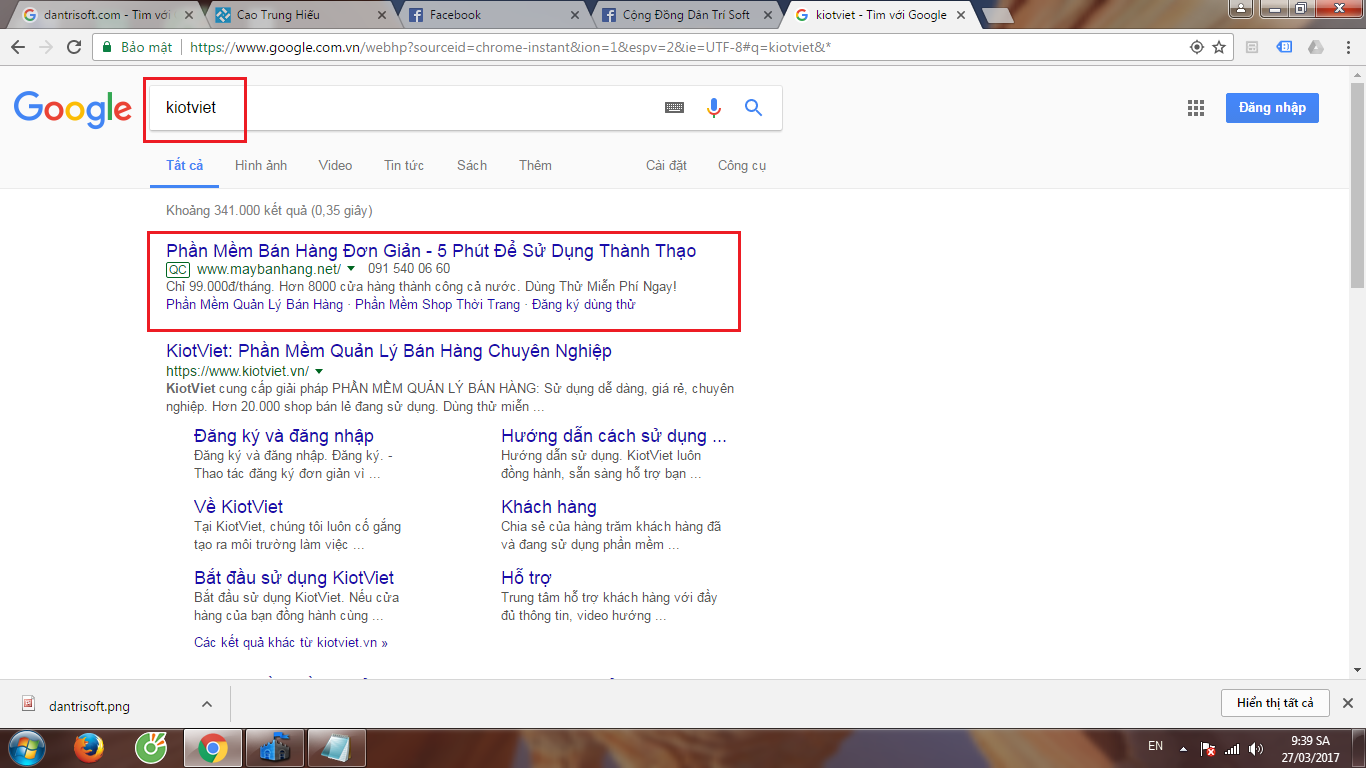Open the blue castle app in taskbar
This screenshot has width=1366, height=768.
274,748
